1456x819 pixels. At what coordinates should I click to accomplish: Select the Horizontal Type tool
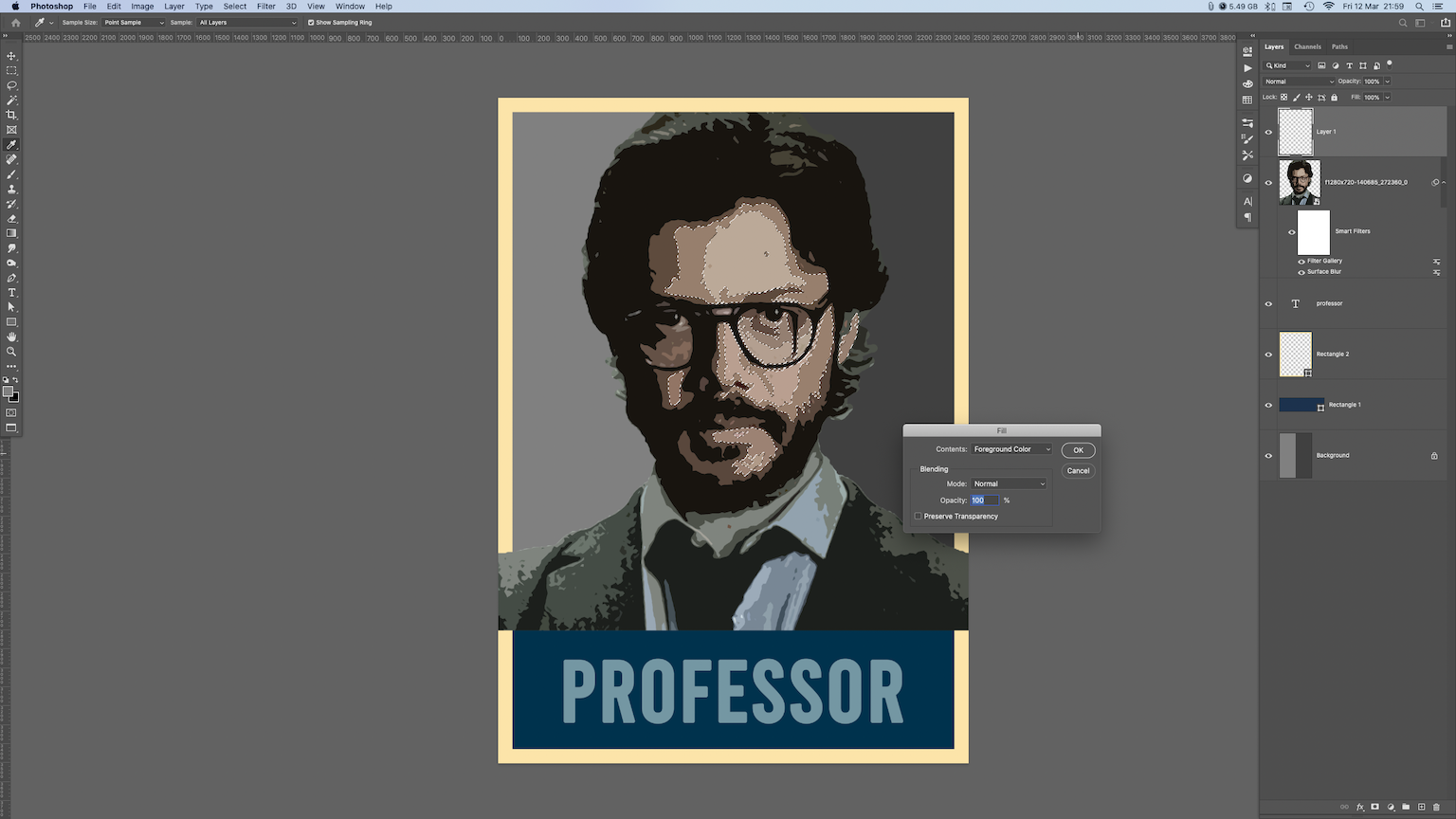[11, 293]
